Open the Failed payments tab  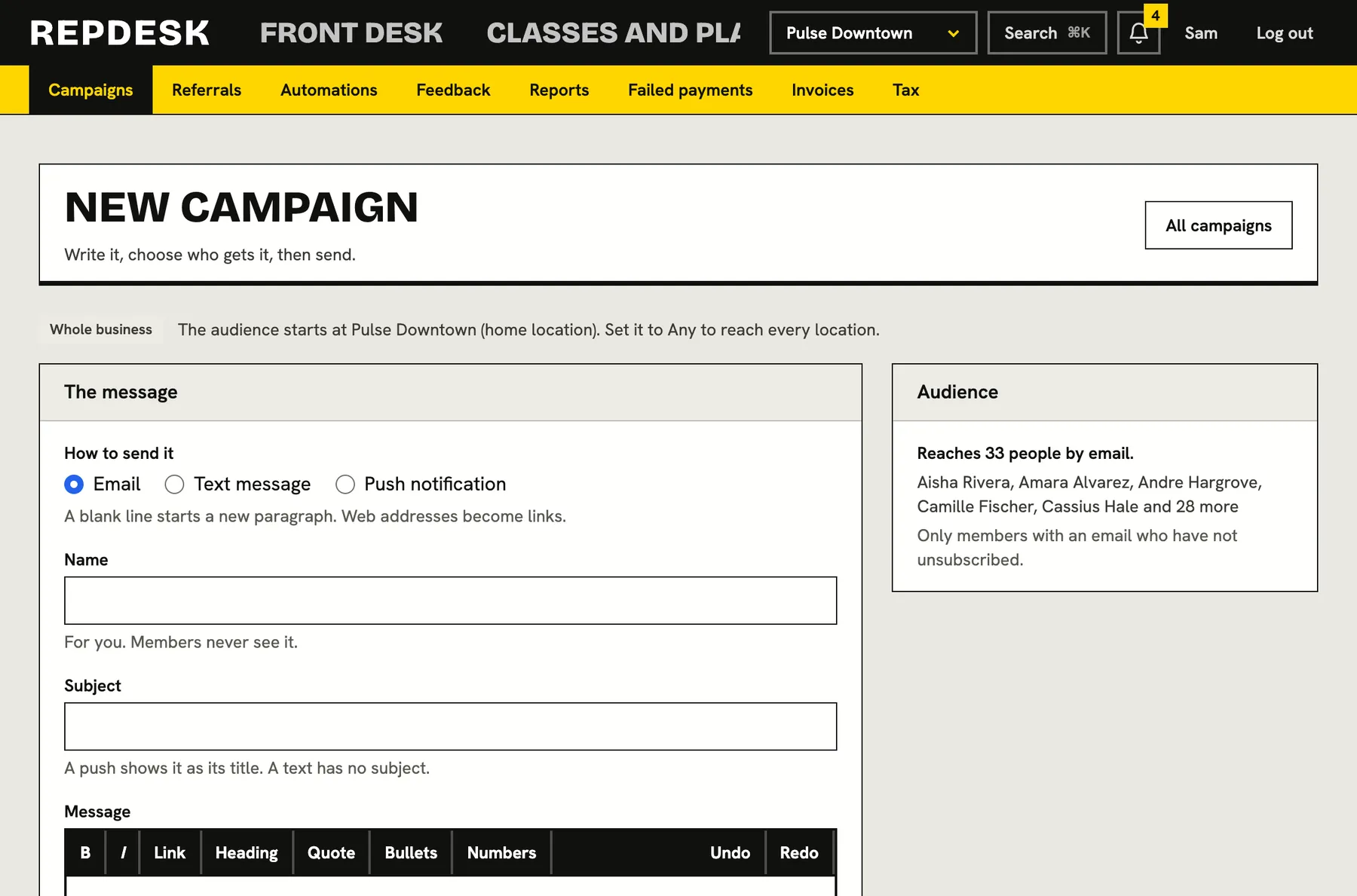tap(690, 90)
